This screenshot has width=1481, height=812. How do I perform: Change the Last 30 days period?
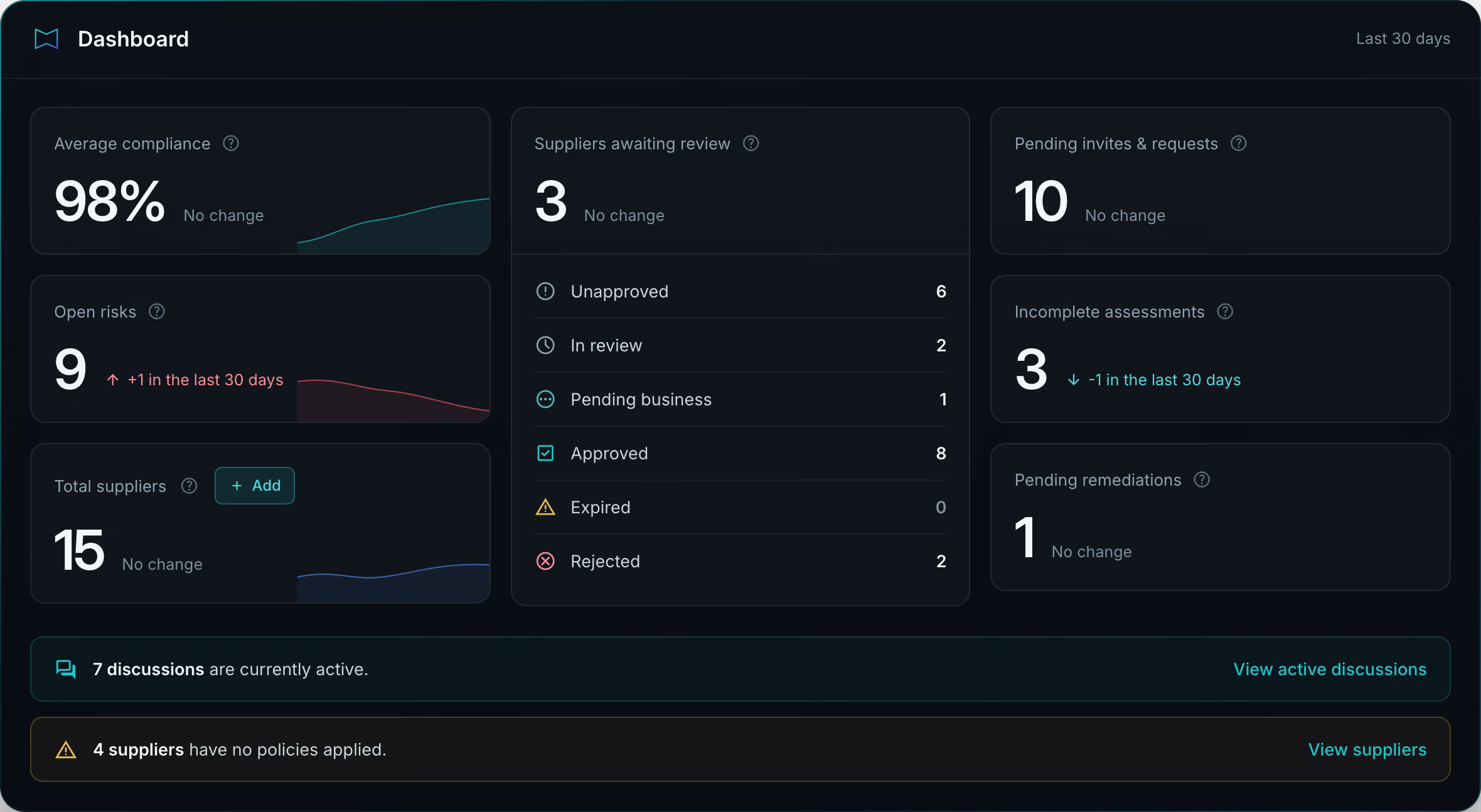click(1403, 39)
